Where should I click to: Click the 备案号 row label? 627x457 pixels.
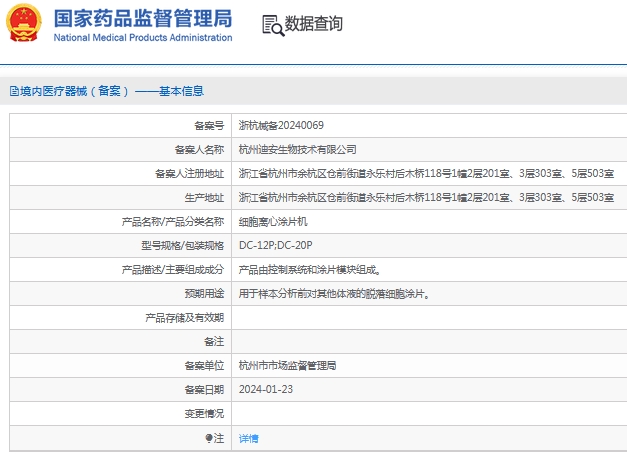[x=209, y=126]
